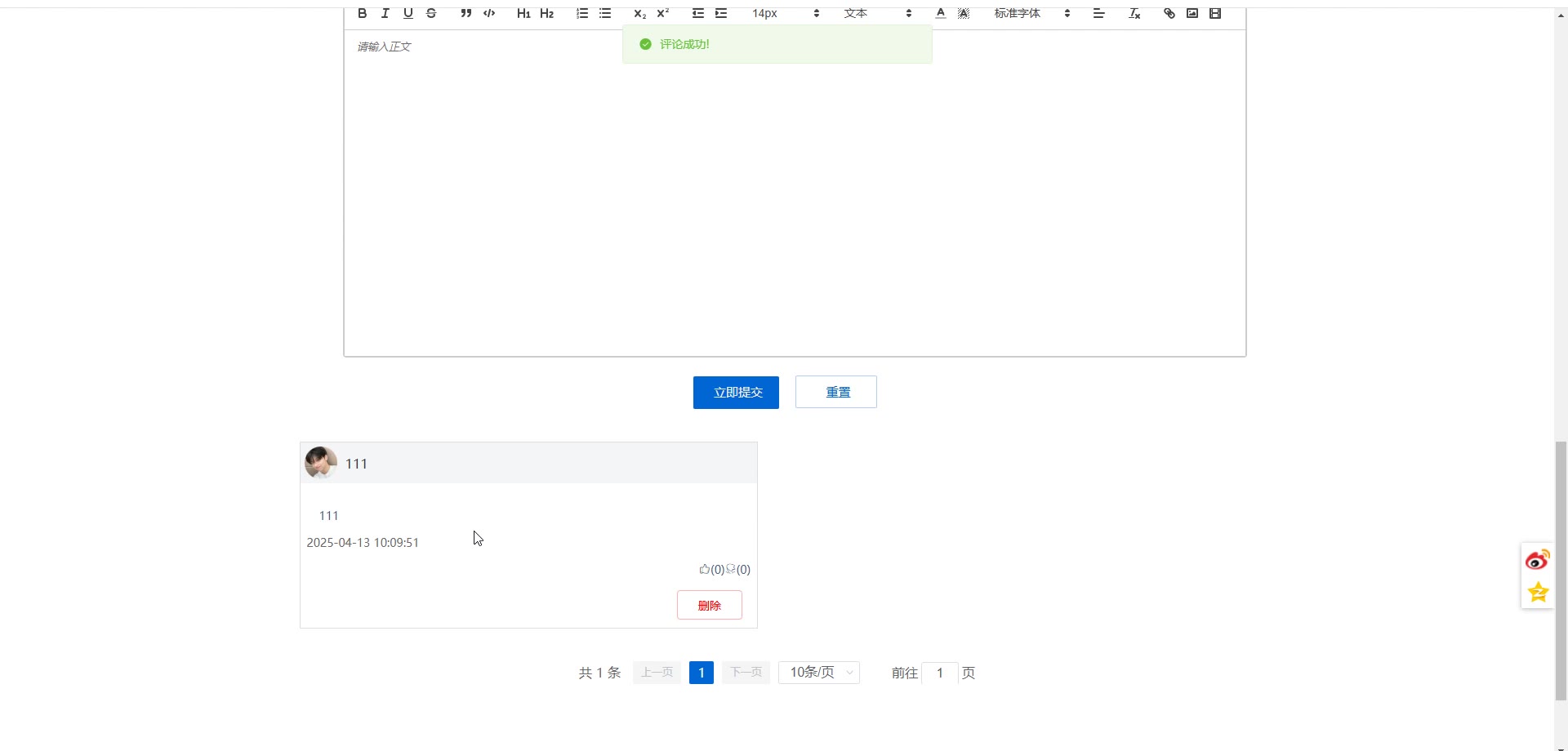Delete the comment with 删除 button
Image resolution: width=1568 pixels, height=751 pixels.
[x=710, y=605]
